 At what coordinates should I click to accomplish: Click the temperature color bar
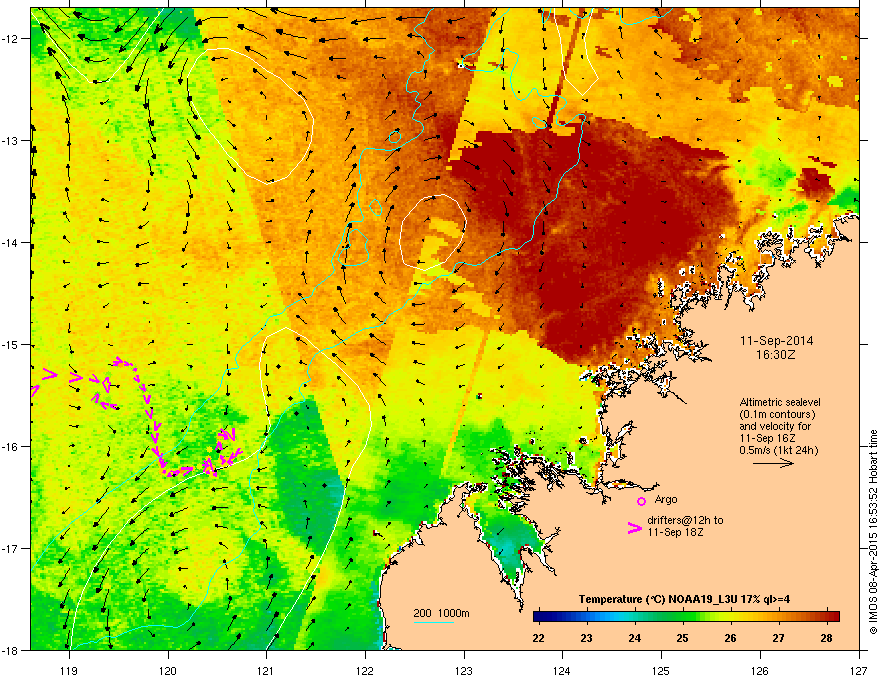tap(686, 617)
